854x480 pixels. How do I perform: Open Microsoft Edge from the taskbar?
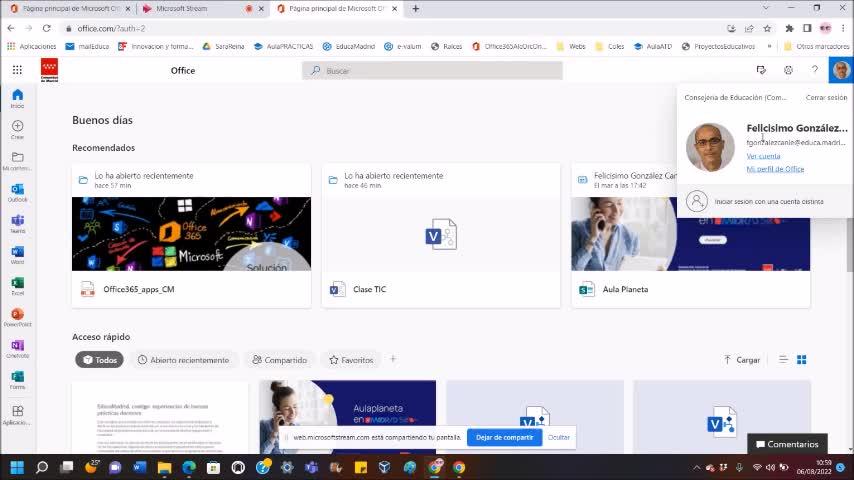pyautogui.click(x=189, y=467)
